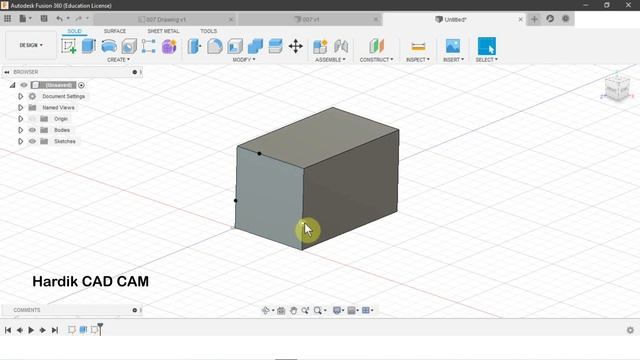
Task: Open the Select dropdown menu
Action: tap(487, 60)
